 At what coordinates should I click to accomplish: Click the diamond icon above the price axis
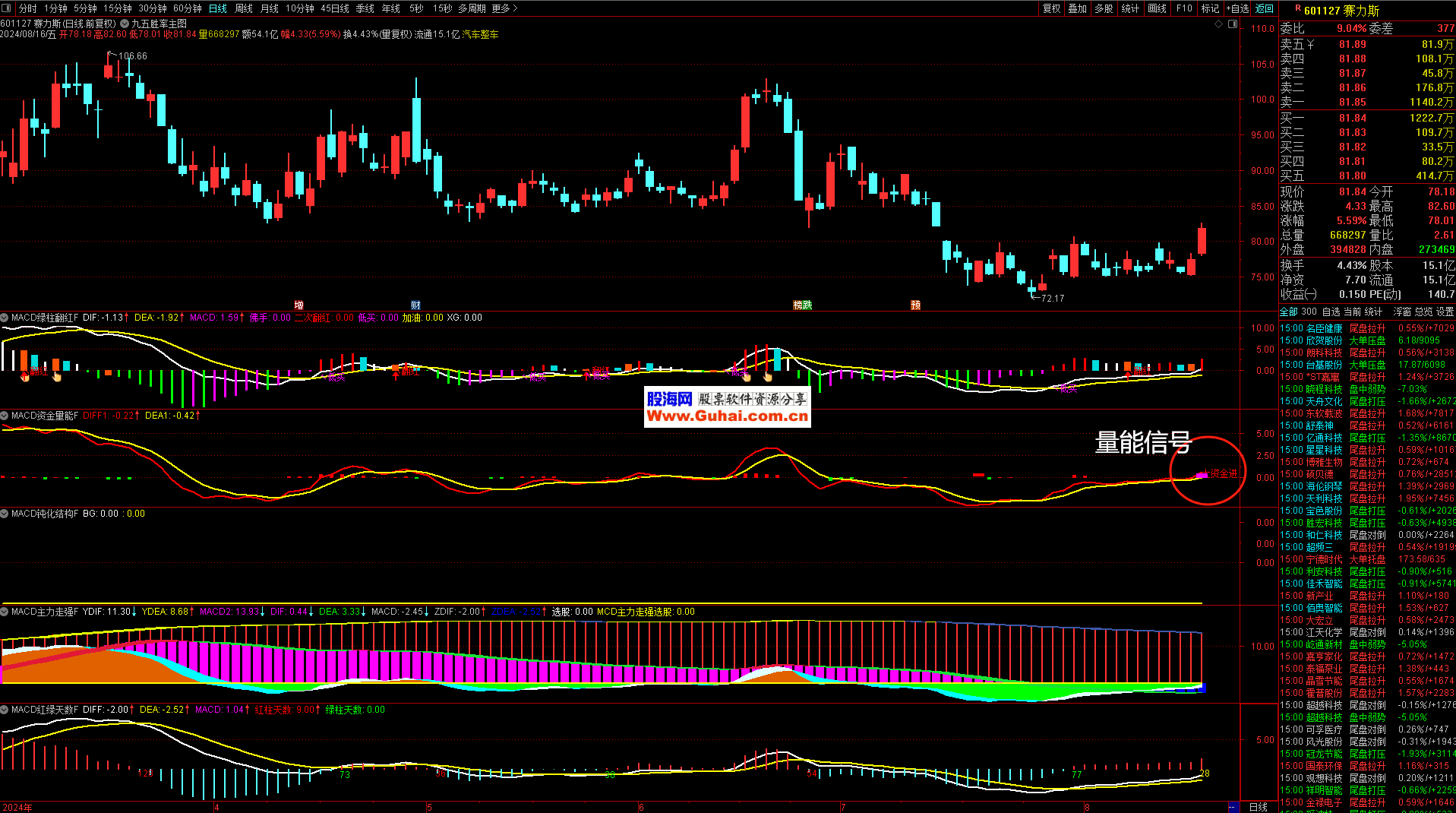tap(1219, 24)
